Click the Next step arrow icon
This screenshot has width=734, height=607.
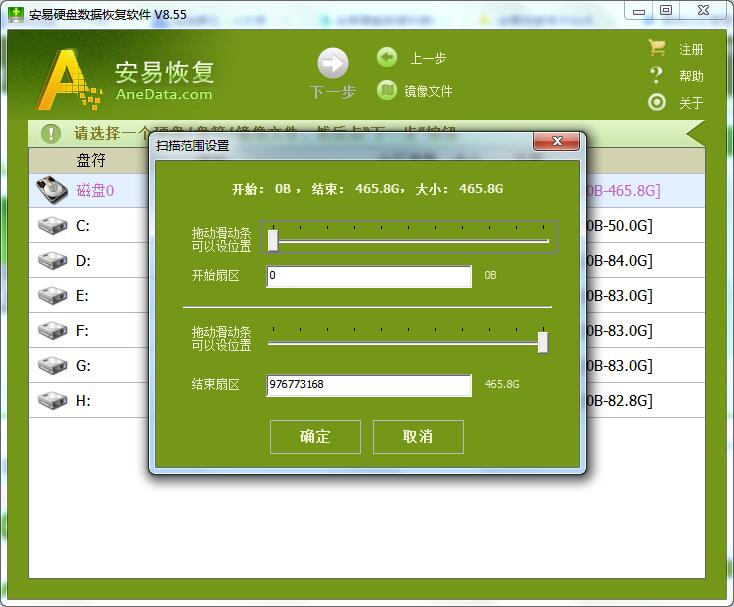coord(333,63)
